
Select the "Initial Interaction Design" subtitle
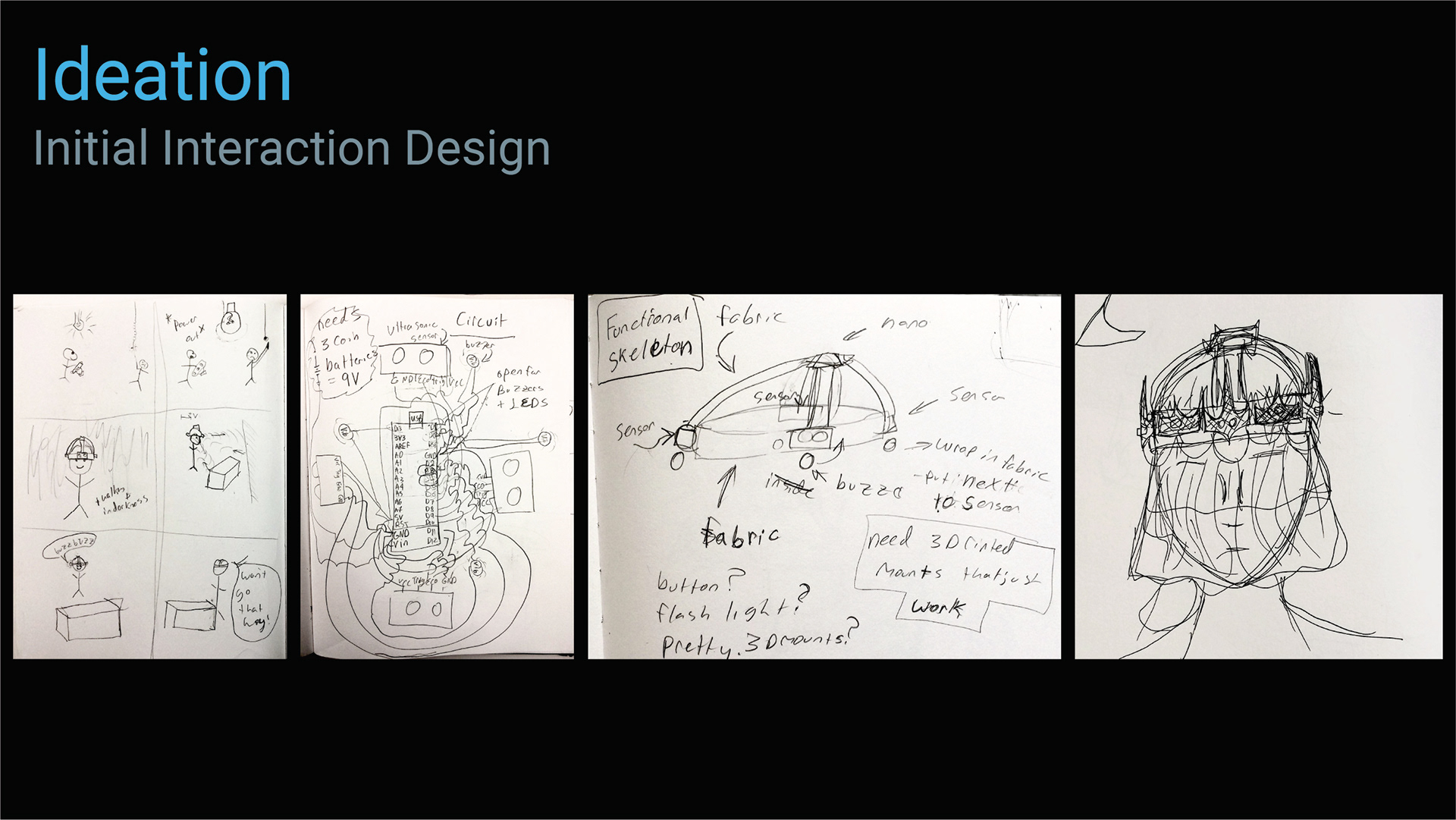point(292,148)
